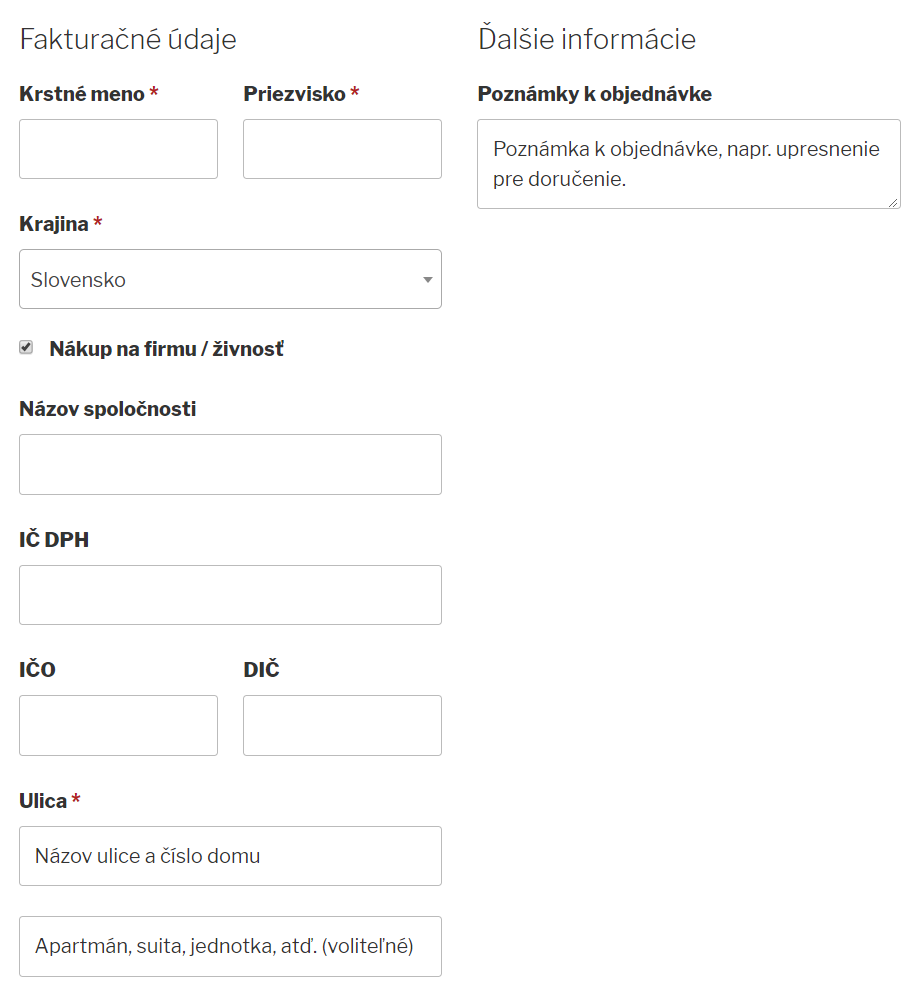Click the street name and house number field

230,856
